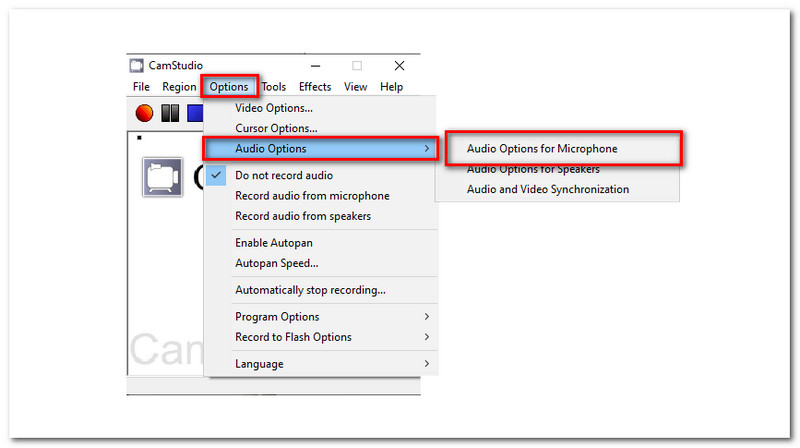Open the Effects menu
This screenshot has width=800, height=448.
(x=315, y=87)
